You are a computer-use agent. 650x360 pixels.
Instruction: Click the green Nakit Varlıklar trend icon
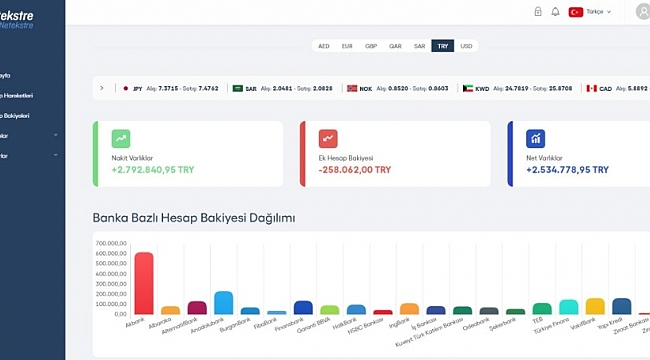121,139
